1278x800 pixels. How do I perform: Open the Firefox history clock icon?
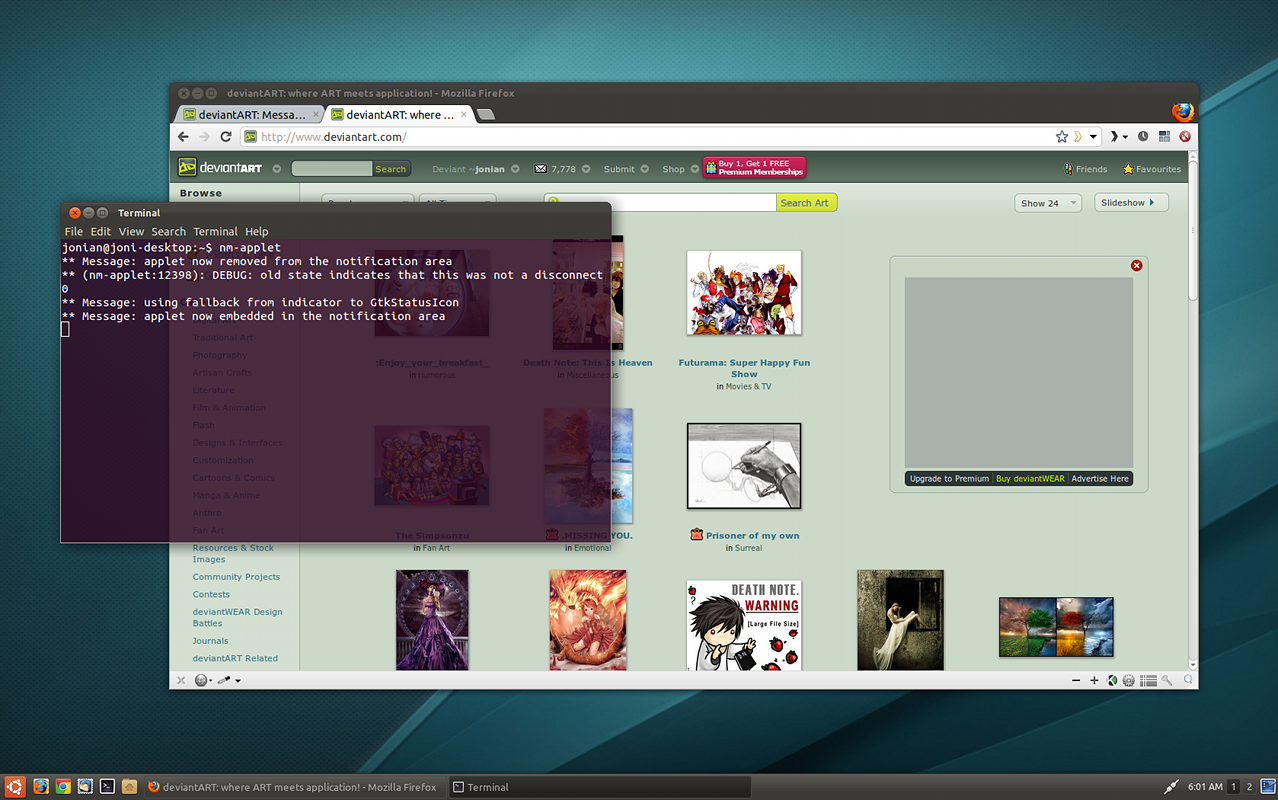click(1142, 137)
